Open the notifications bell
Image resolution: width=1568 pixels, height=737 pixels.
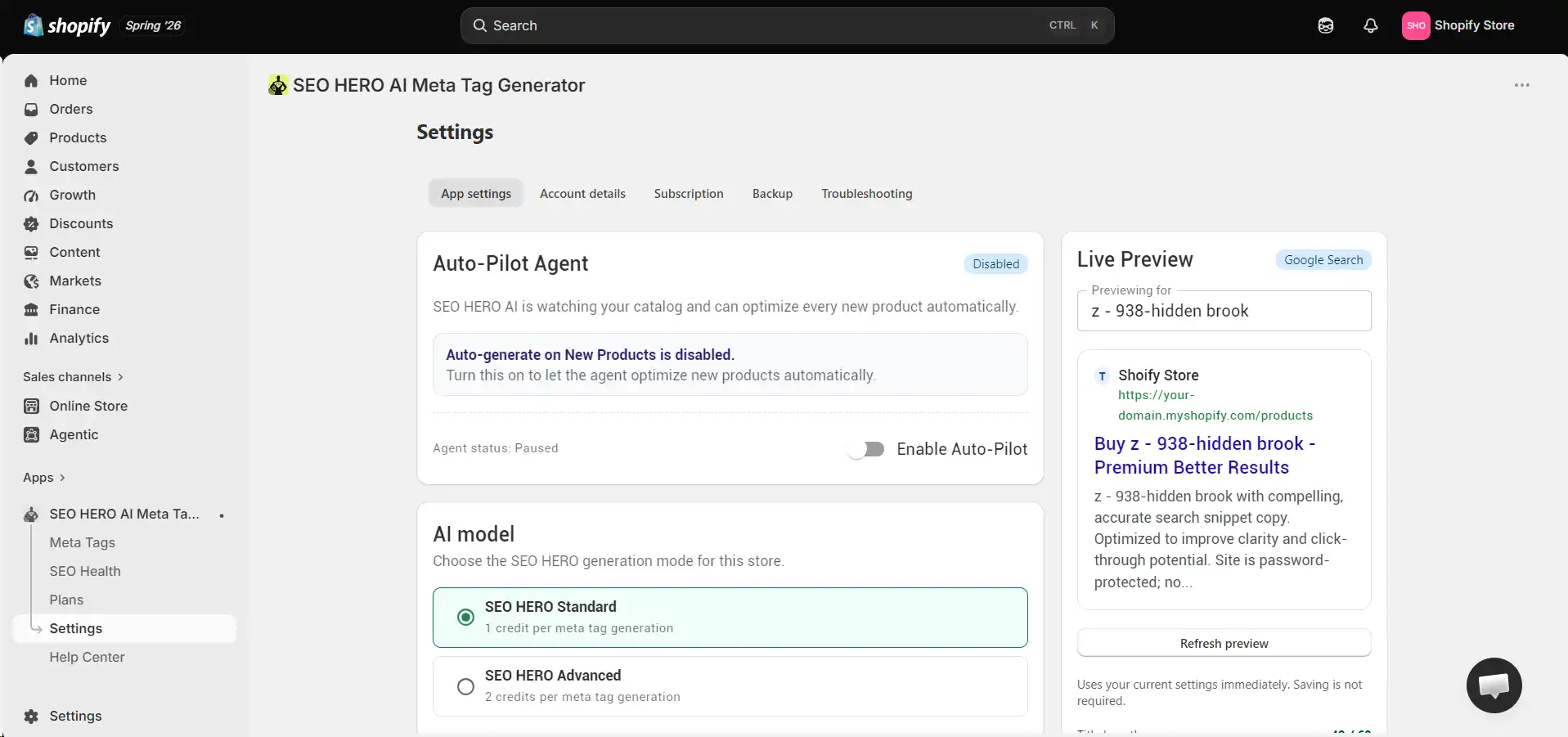[x=1371, y=25]
